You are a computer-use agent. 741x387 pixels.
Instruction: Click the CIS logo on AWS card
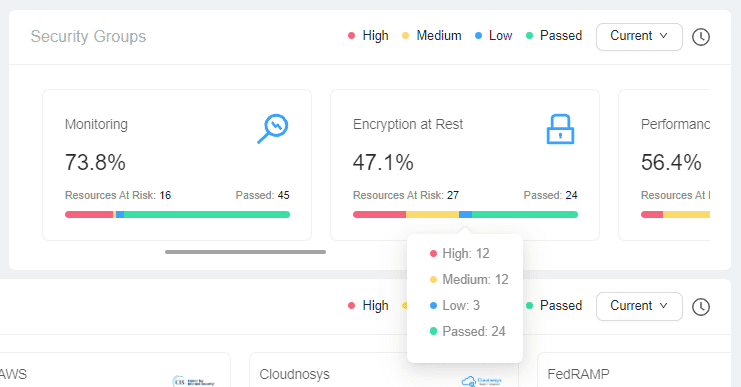[193, 381]
